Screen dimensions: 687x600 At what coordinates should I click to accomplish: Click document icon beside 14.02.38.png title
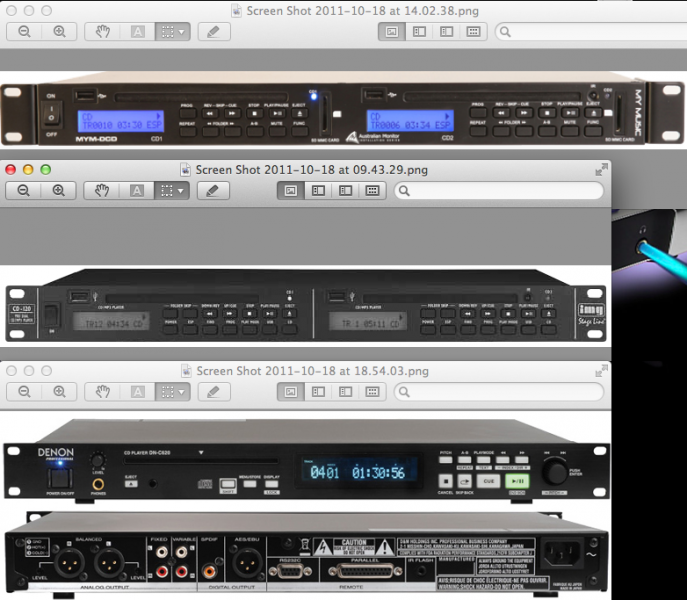[236, 11]
